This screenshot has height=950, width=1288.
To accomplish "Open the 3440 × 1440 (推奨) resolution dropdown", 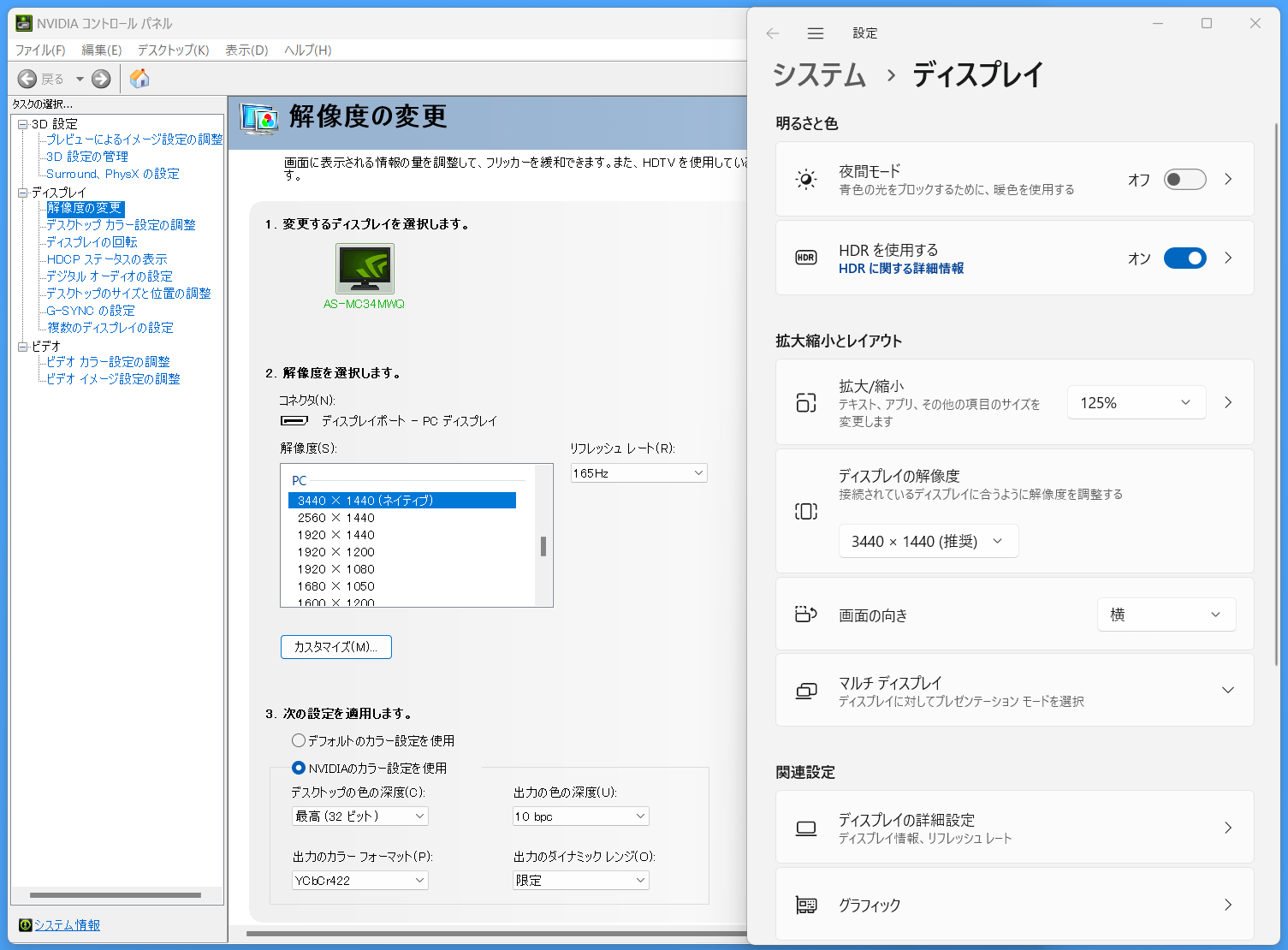I will [929, 541].
